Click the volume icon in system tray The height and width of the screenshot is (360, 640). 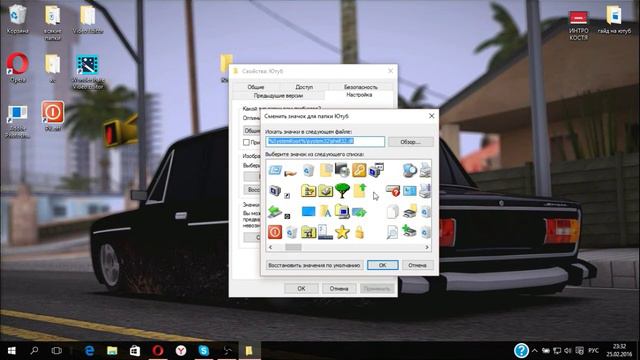click(568, 351)
